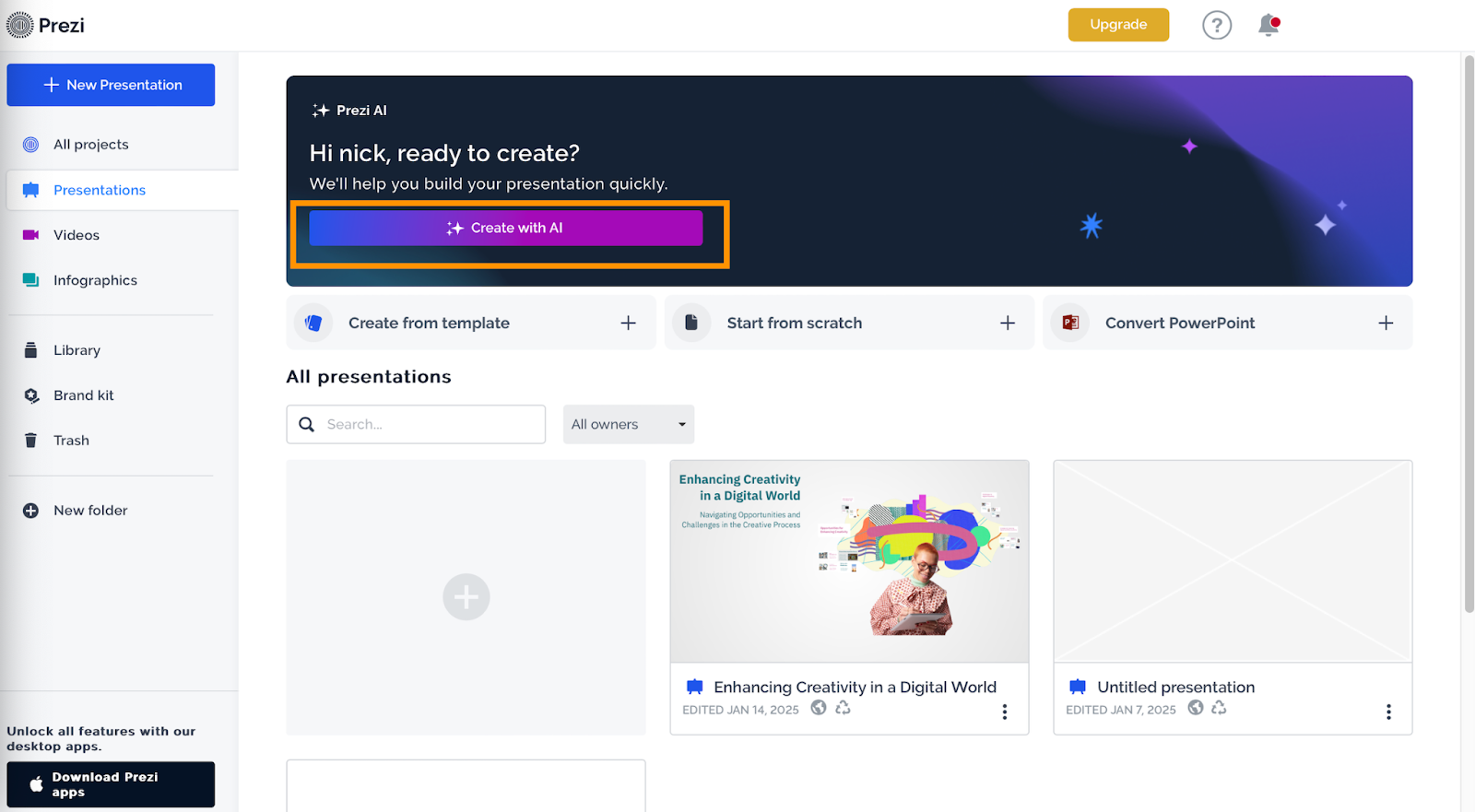Click the reuse icon on Untitled presentation
The width and height of the screenshot is (1475, 812).
tap(1219, 708)
